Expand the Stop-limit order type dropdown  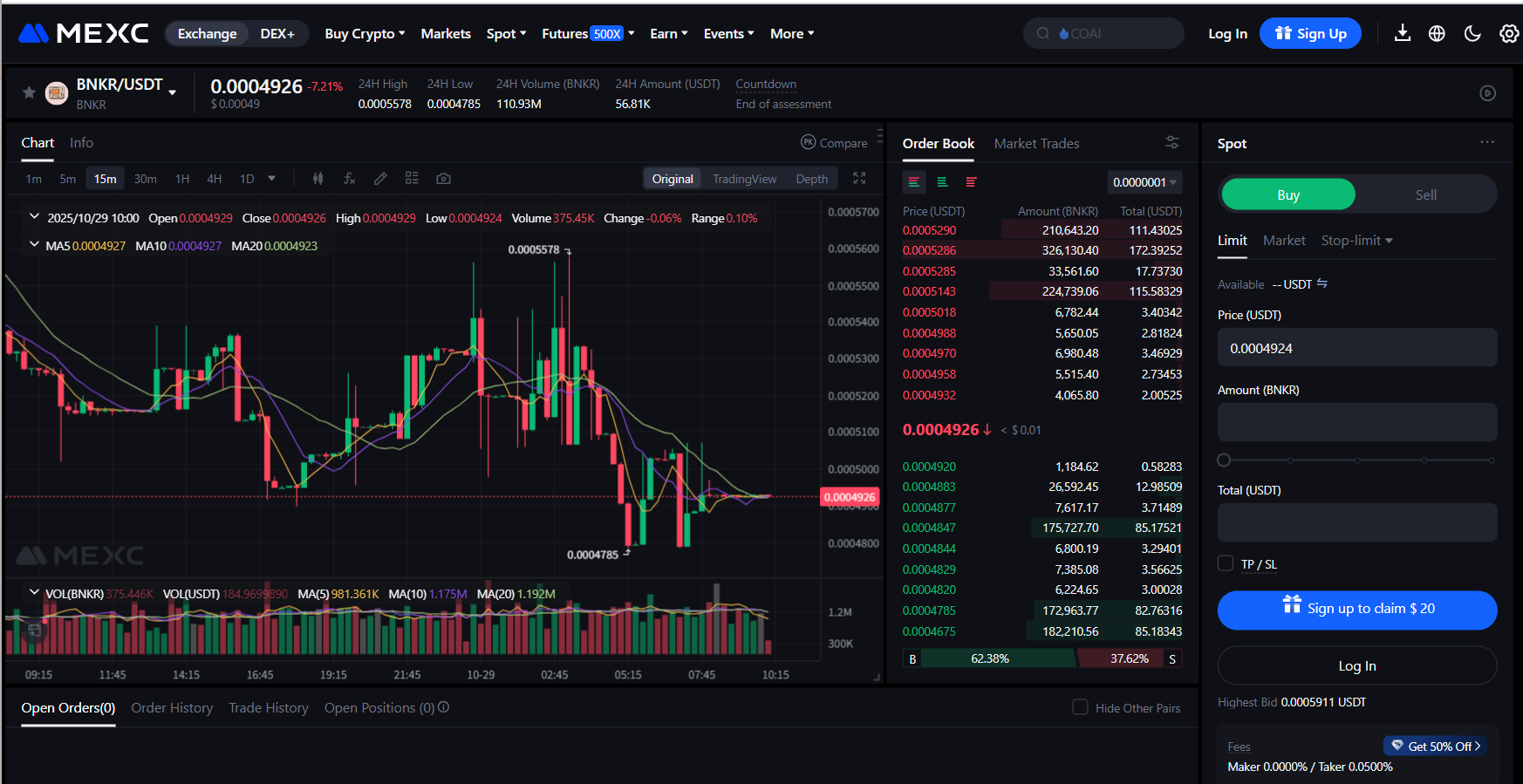click(1356, 241)
